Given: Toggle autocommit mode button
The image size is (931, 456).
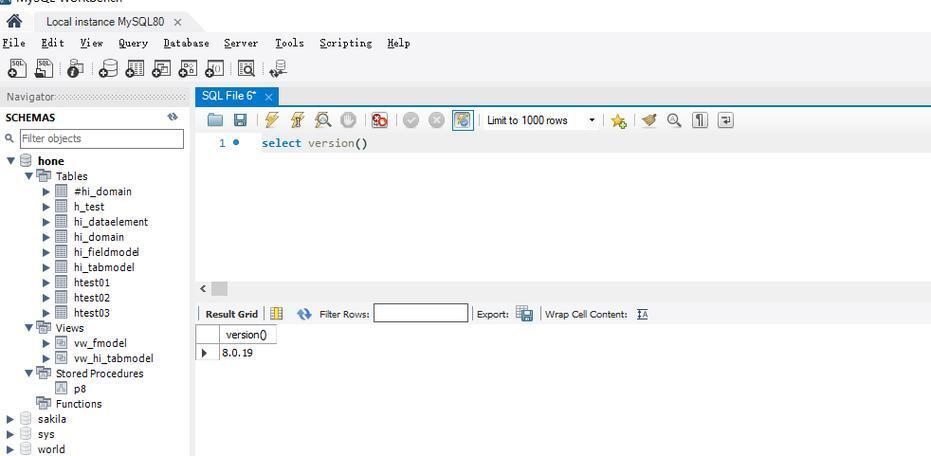Looking at the screenshot, I should click(463, 120).
